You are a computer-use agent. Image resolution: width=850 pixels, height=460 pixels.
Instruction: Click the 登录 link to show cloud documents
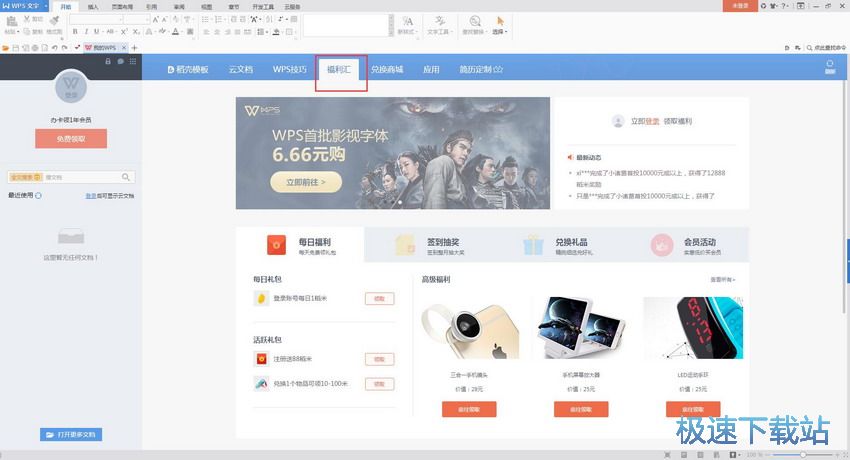(x=91, y=196)
